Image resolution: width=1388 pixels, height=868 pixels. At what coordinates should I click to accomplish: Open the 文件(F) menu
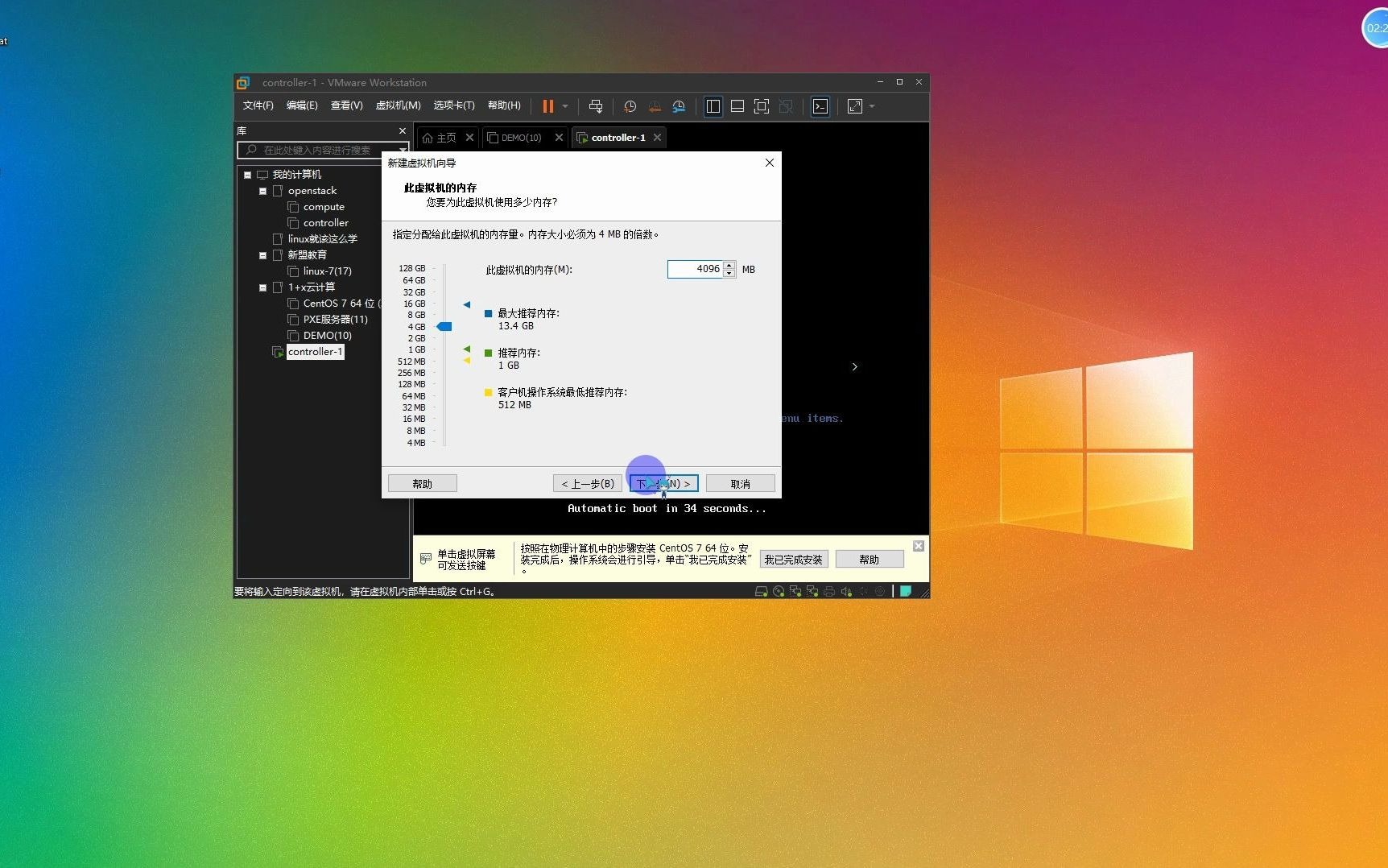point(258,105)
